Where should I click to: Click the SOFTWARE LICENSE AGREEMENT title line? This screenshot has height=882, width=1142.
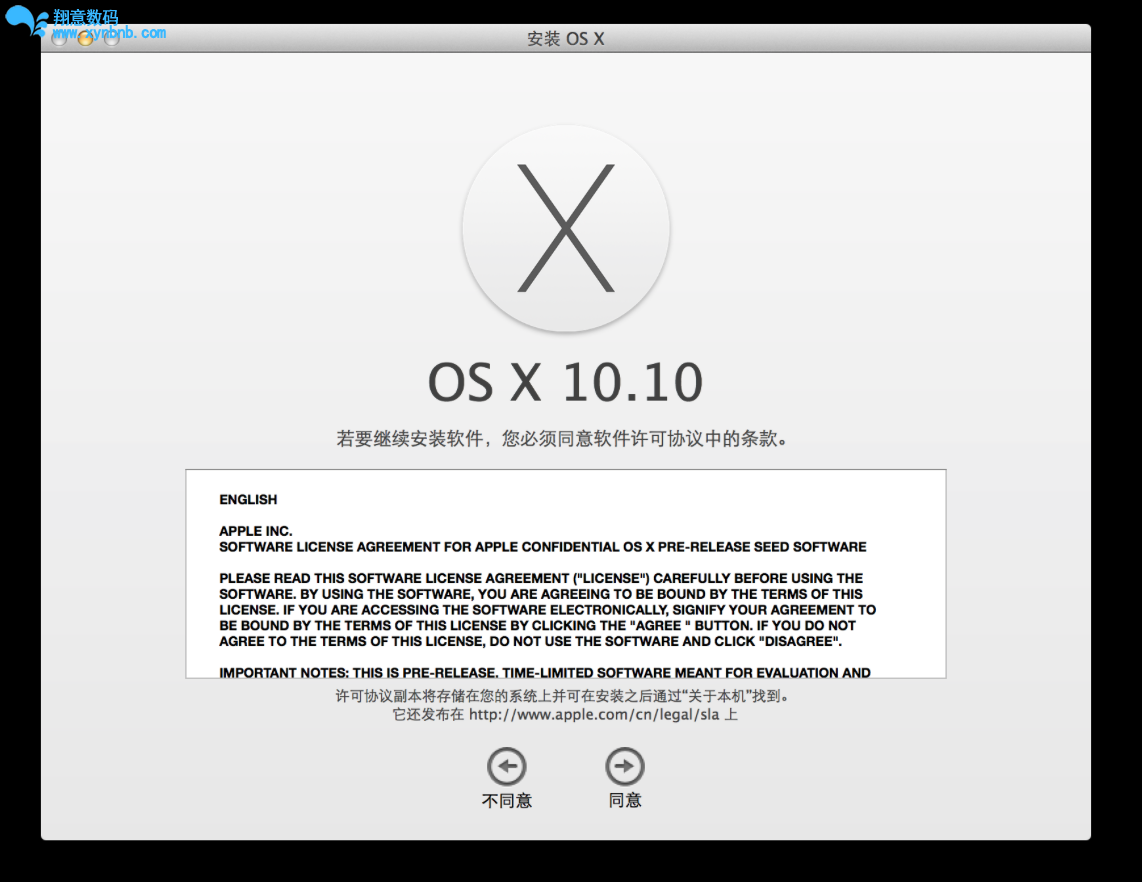[543, 547]
